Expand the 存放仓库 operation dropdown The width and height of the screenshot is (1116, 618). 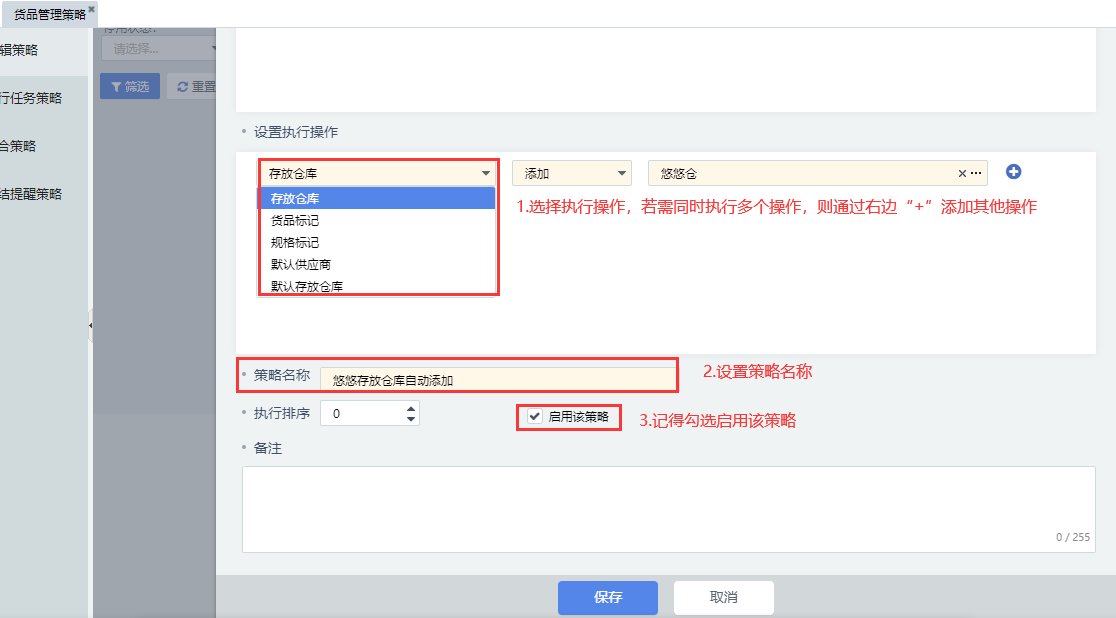378,174
